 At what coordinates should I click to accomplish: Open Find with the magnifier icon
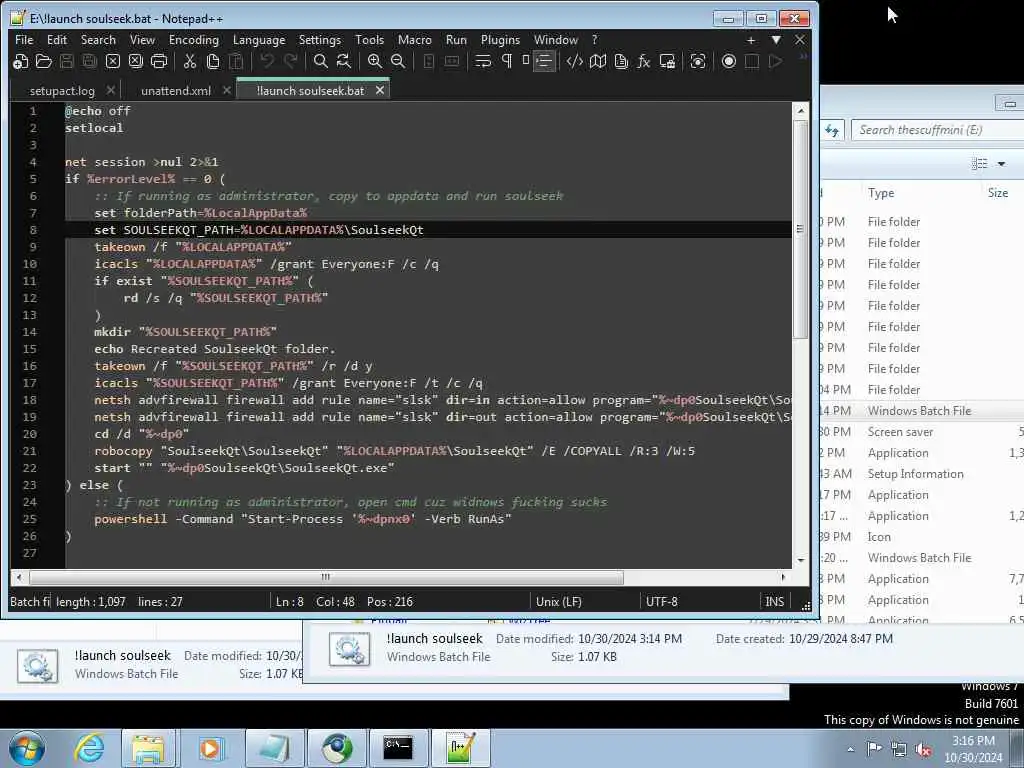point(321,61)
